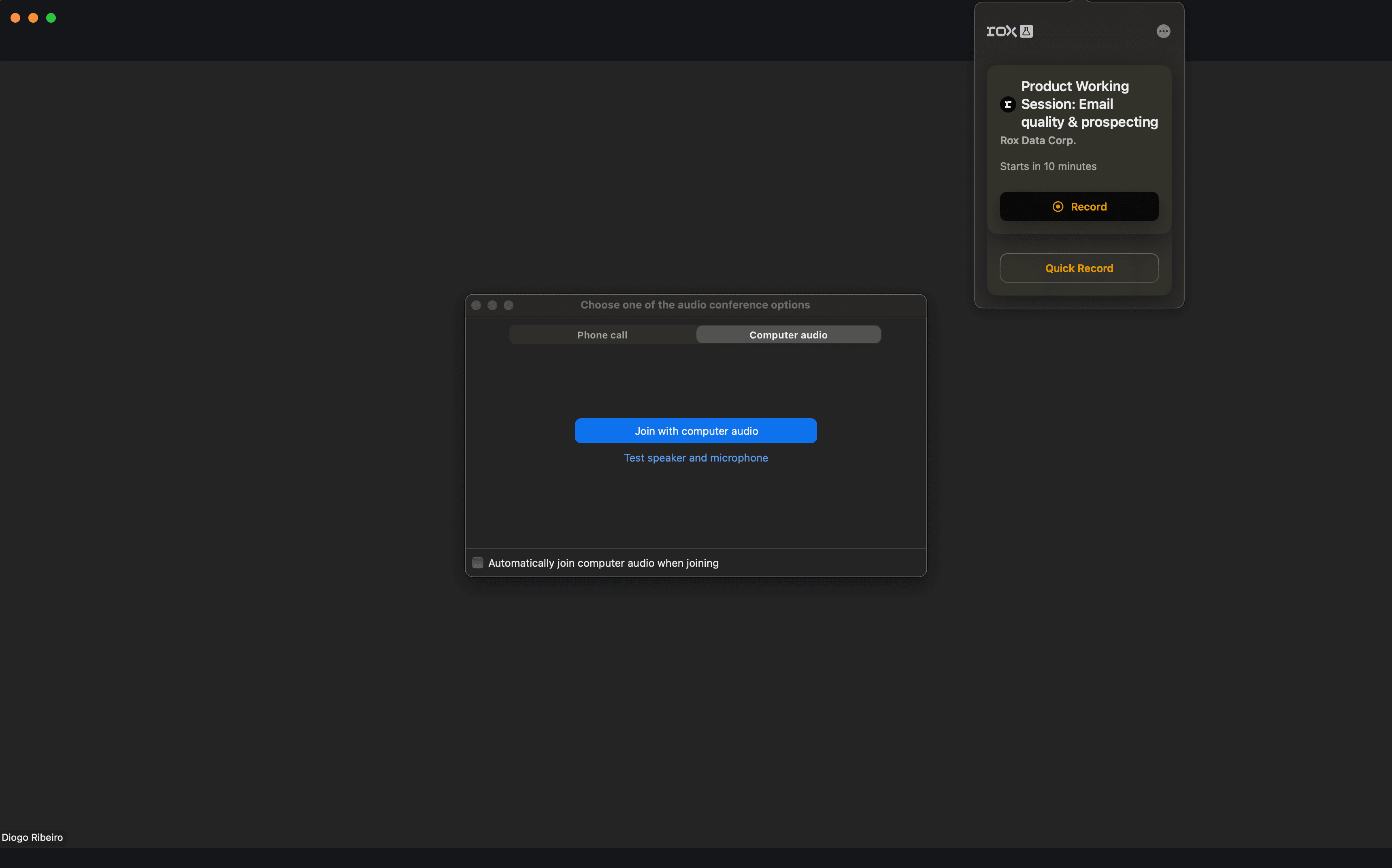Click the audio dialog's third gray zoom button

tap(509, 305)
